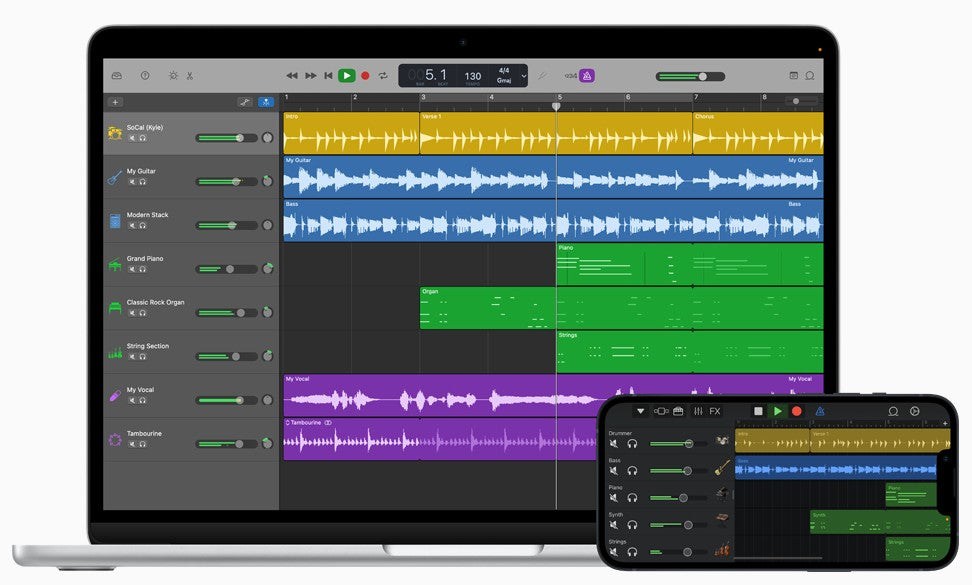Solo the My Vocal track with headphones
The image size is (972, 585).
pos(143,400)
